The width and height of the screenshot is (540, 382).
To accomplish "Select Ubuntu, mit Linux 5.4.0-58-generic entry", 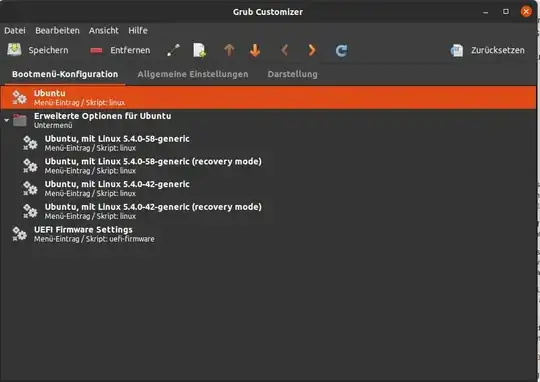I will click(268, 143).
